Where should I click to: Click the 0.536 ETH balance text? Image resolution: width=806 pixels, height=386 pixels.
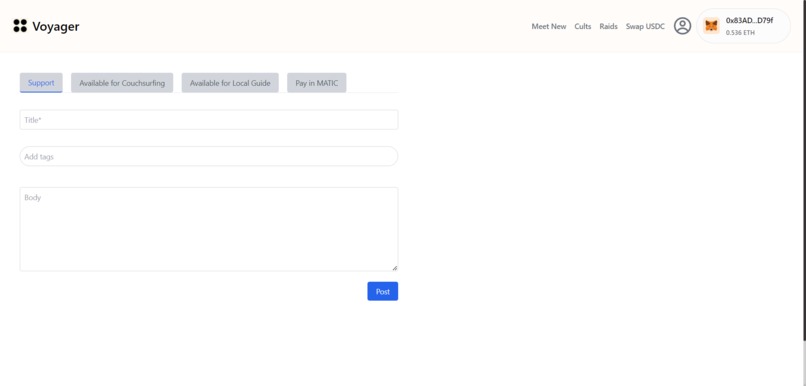click(x=740, y=32)
